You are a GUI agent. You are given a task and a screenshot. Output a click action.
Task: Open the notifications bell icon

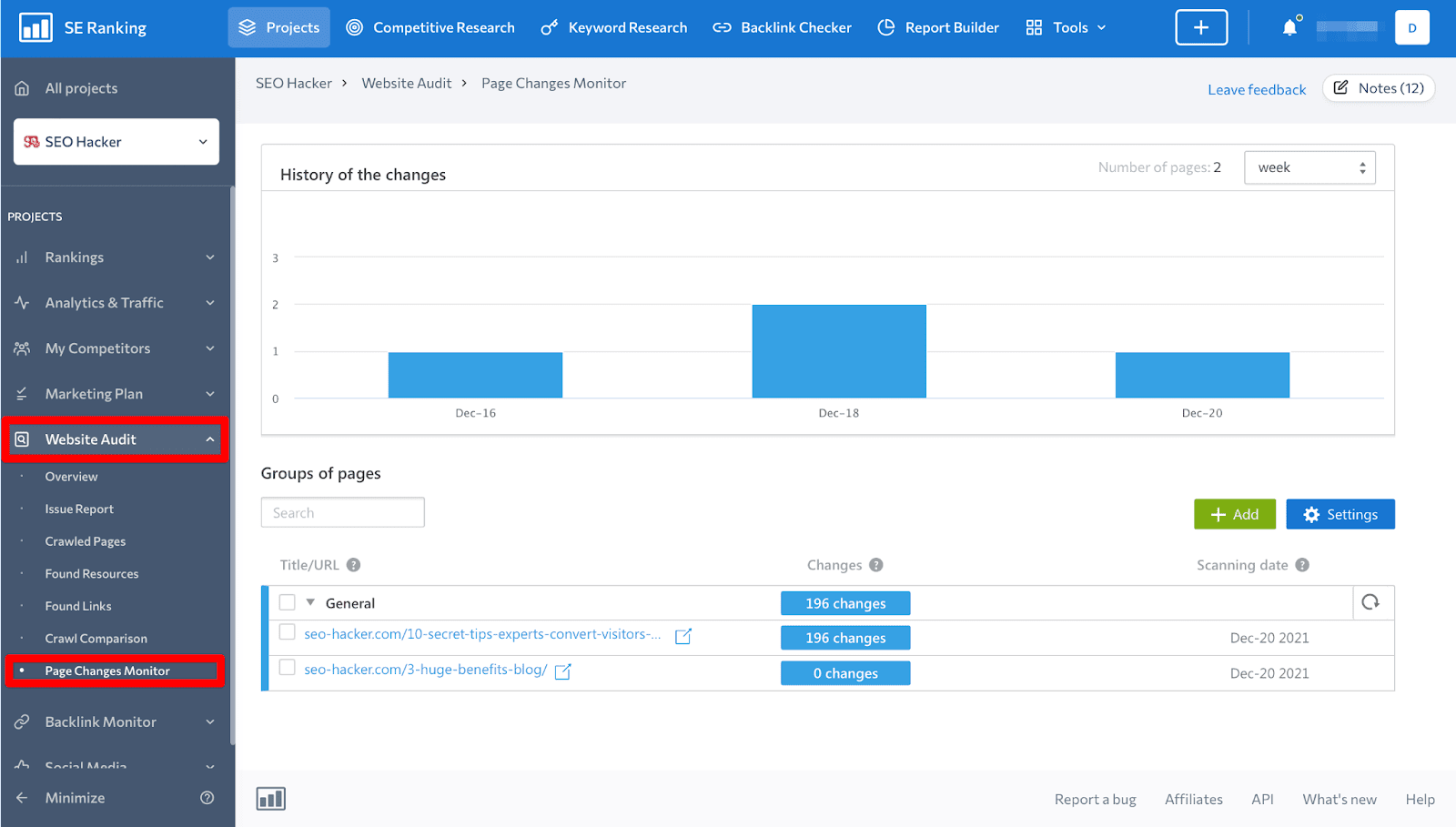(x=1289, y=27)
